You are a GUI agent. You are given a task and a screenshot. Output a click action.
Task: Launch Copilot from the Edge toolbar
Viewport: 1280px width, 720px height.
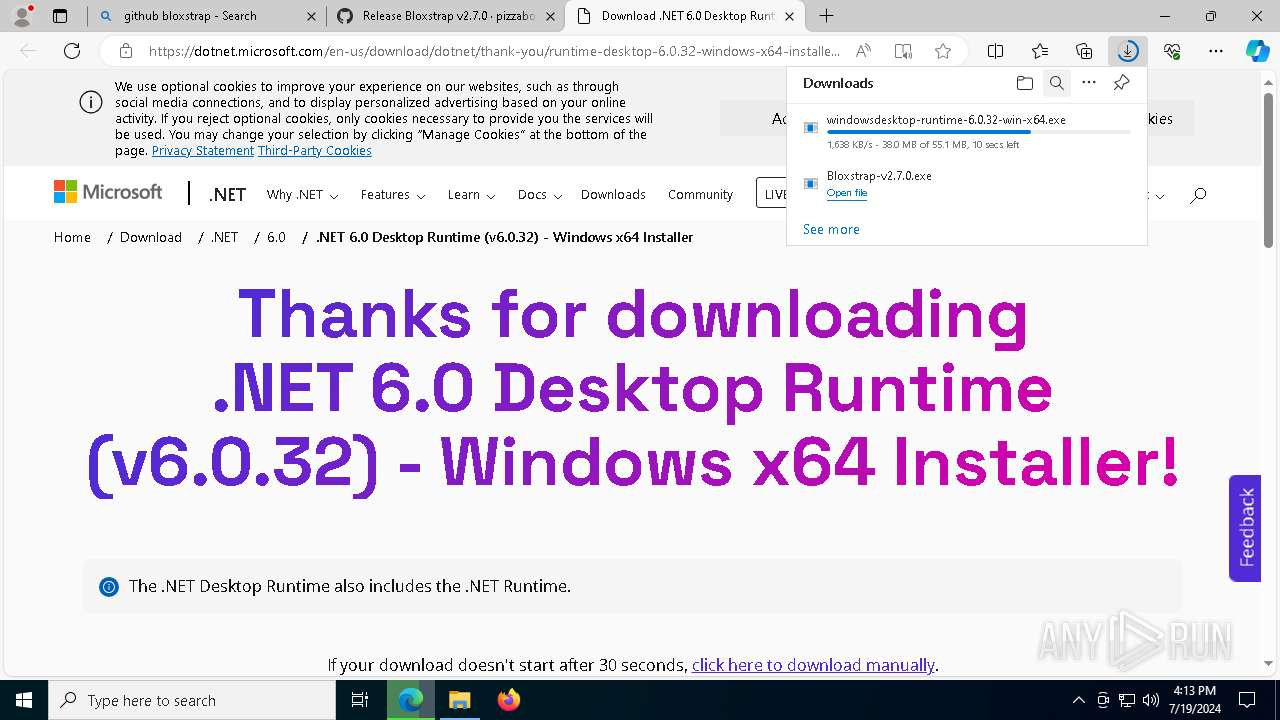[x=1257, y=51]
